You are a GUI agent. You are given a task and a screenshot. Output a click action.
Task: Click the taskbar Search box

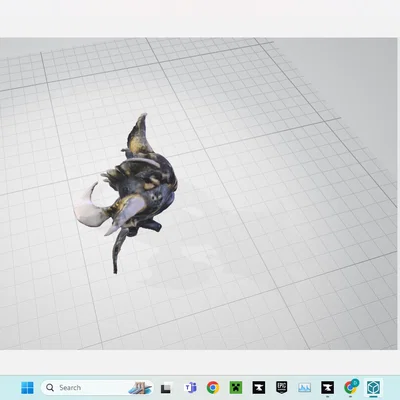[x=97, y=388]
